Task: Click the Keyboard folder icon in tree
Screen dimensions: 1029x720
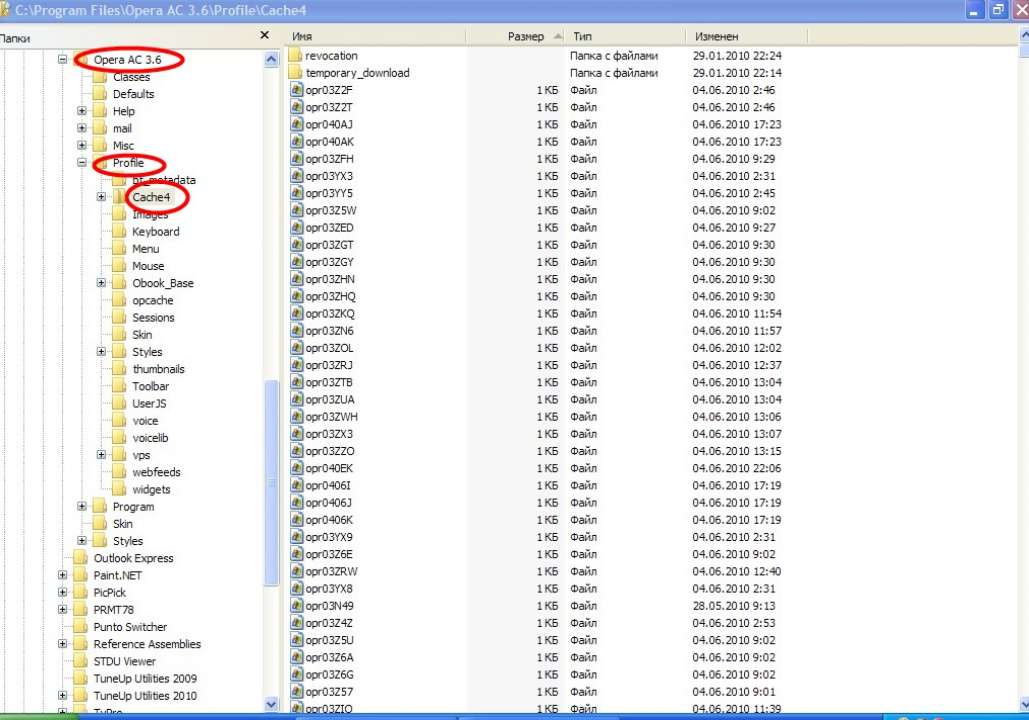Action: 119,232
